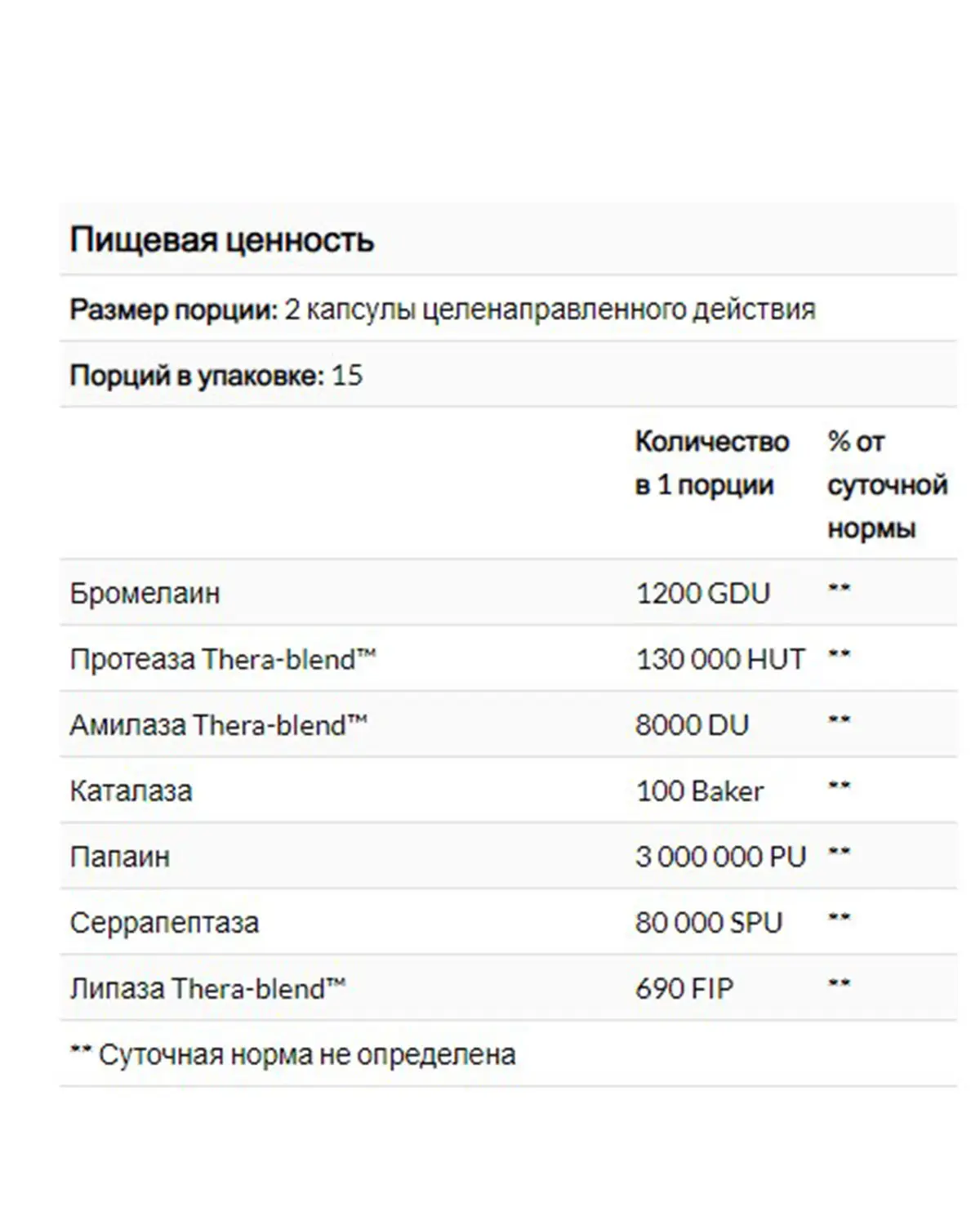The width and height of the screenshot is (980, 1225).
Task: Select the Папаин row label
Action: pos(119,857)
